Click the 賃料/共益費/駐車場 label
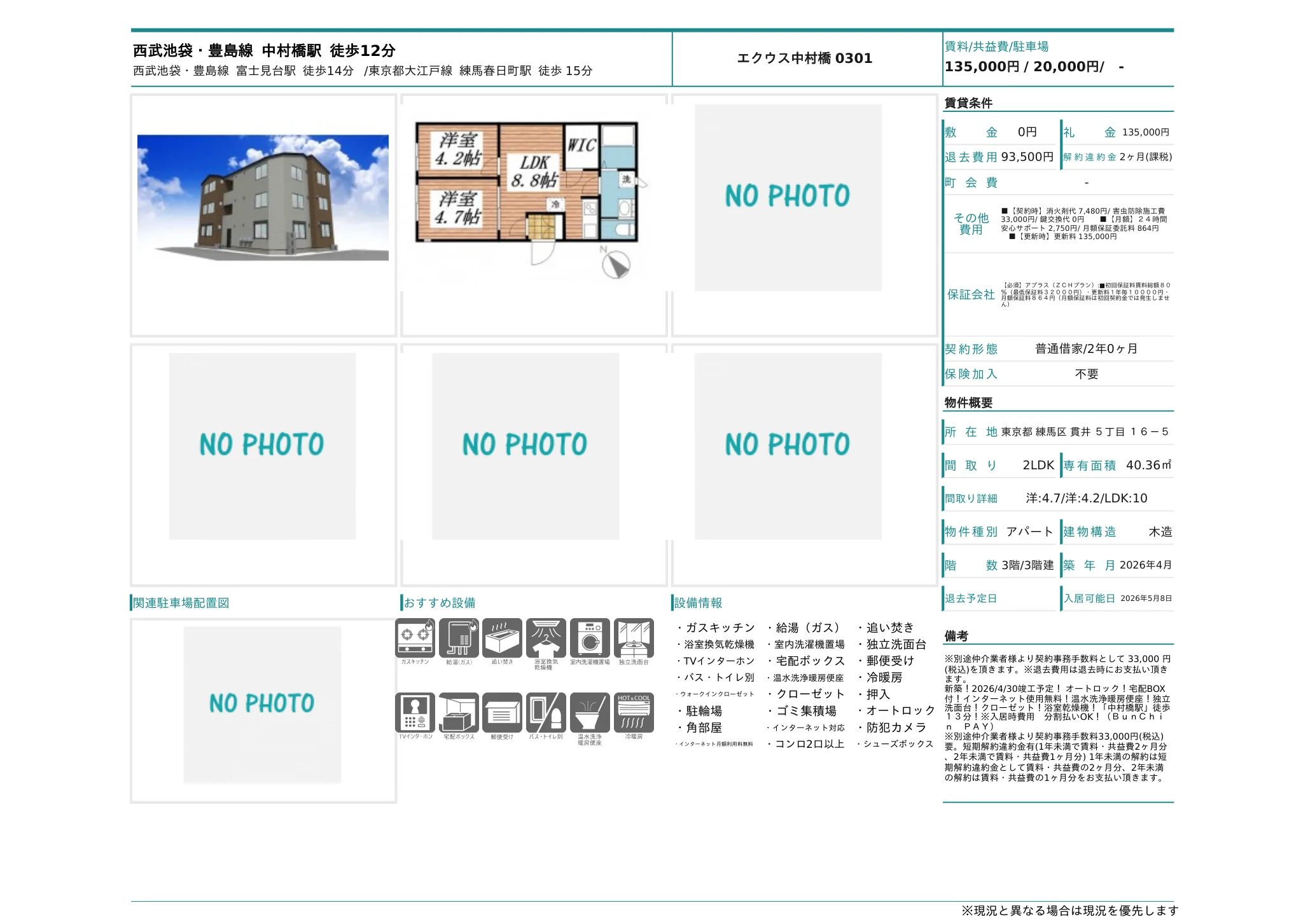 pyautogui.click(x=996, y=46)
